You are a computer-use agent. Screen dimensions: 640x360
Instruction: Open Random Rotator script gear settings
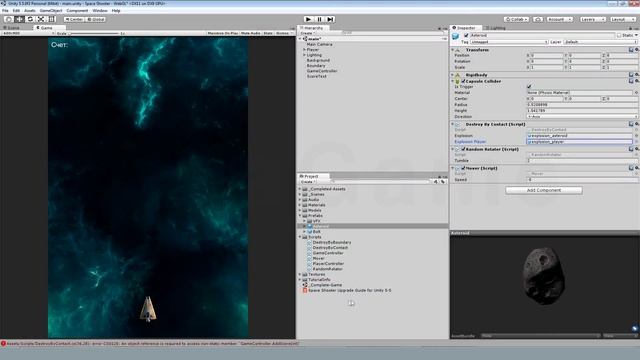click(636, 149)
